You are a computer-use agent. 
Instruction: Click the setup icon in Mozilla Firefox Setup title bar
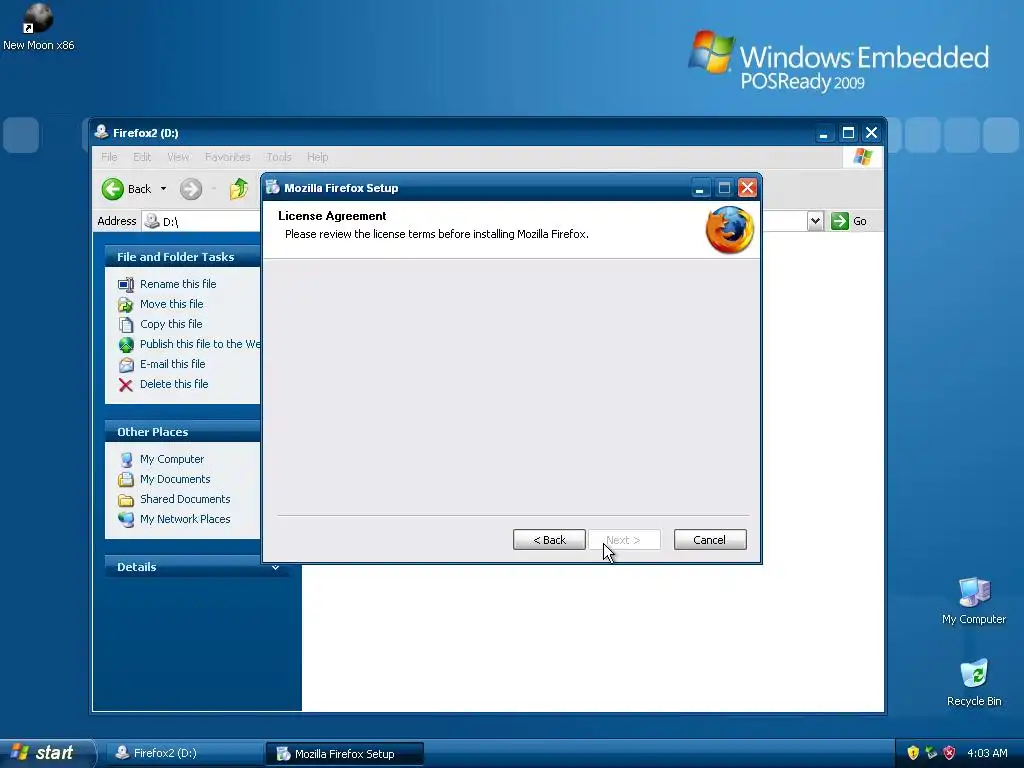[273, 187]
